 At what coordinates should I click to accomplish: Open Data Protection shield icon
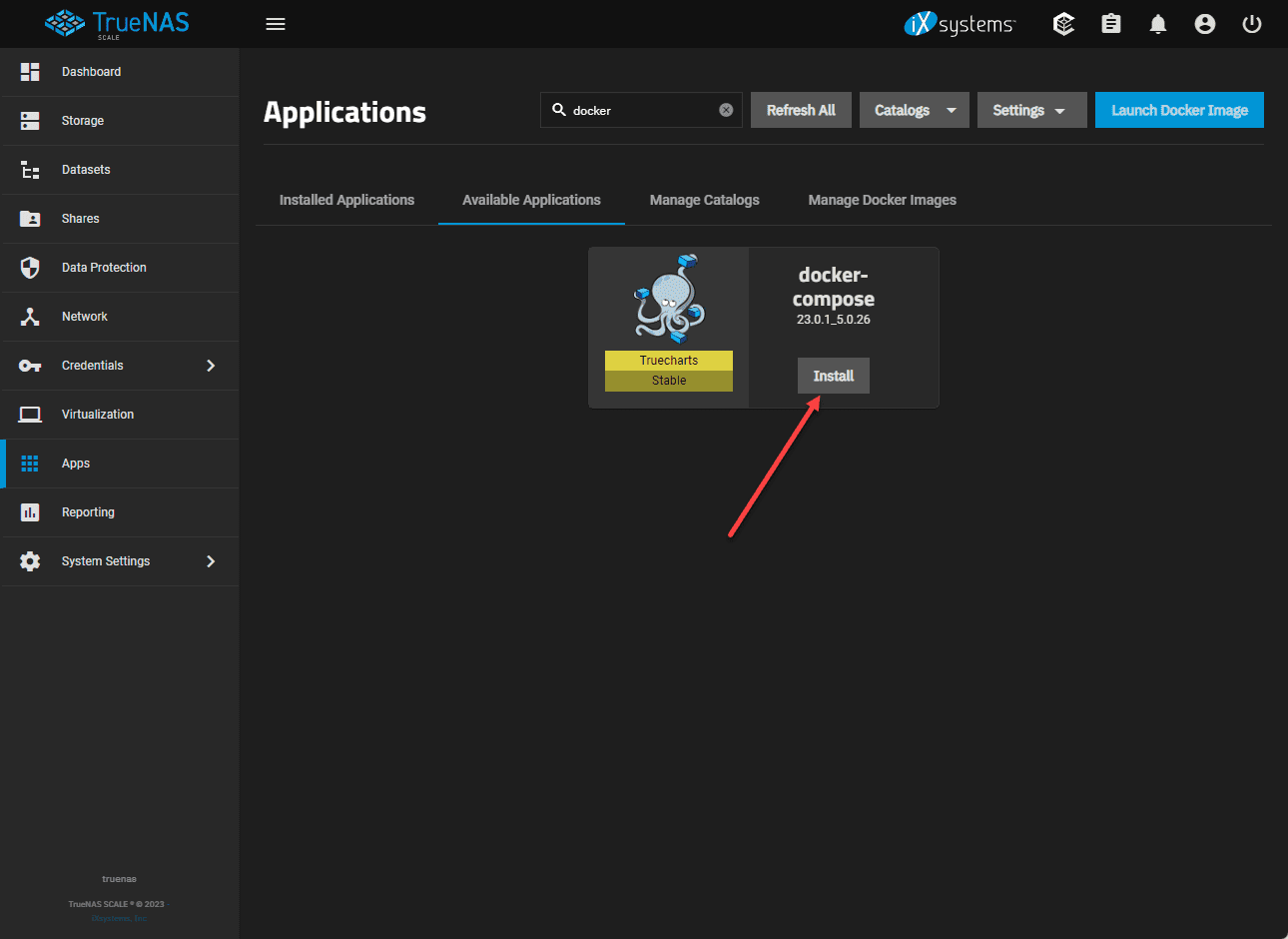[x=30, y=268]
